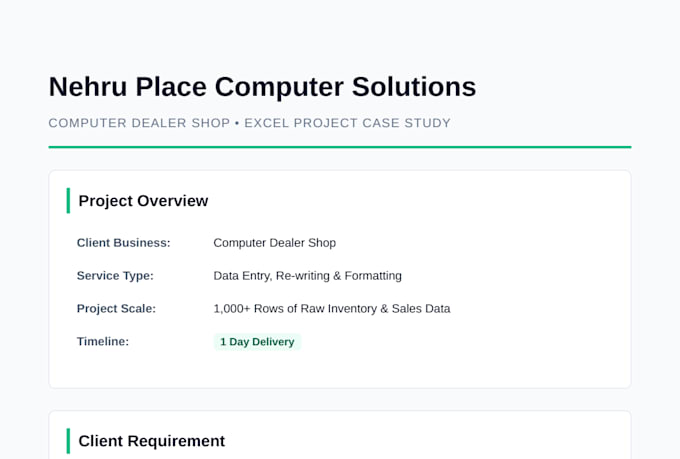Click the 1 Day Delivery badge
This screenshot has height=459, width=680.
point(257,341)
